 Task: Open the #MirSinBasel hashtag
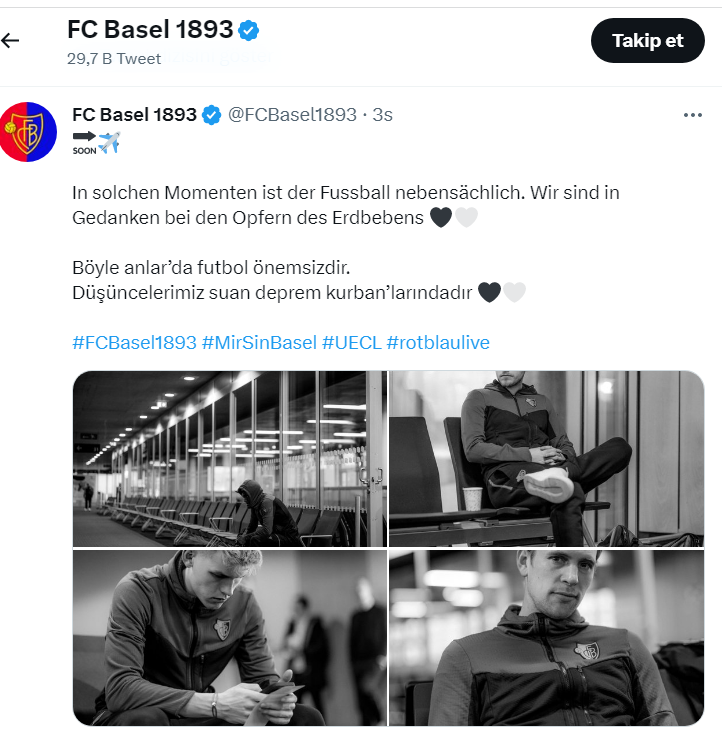pyautogui.click(x=259, y=343)
